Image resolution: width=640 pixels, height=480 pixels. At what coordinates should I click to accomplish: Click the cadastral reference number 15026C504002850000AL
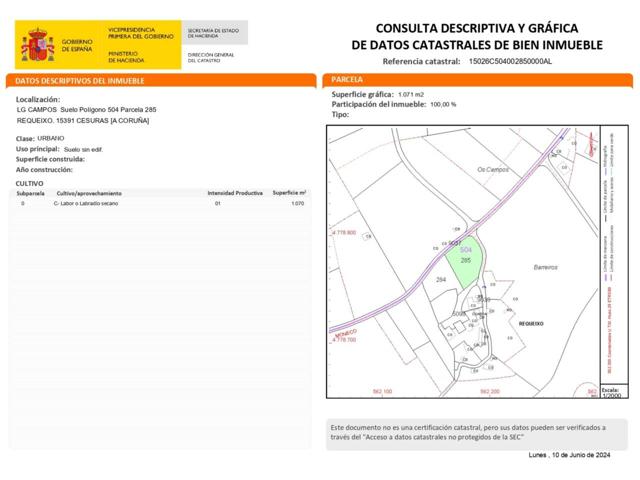tap(510, 61)
